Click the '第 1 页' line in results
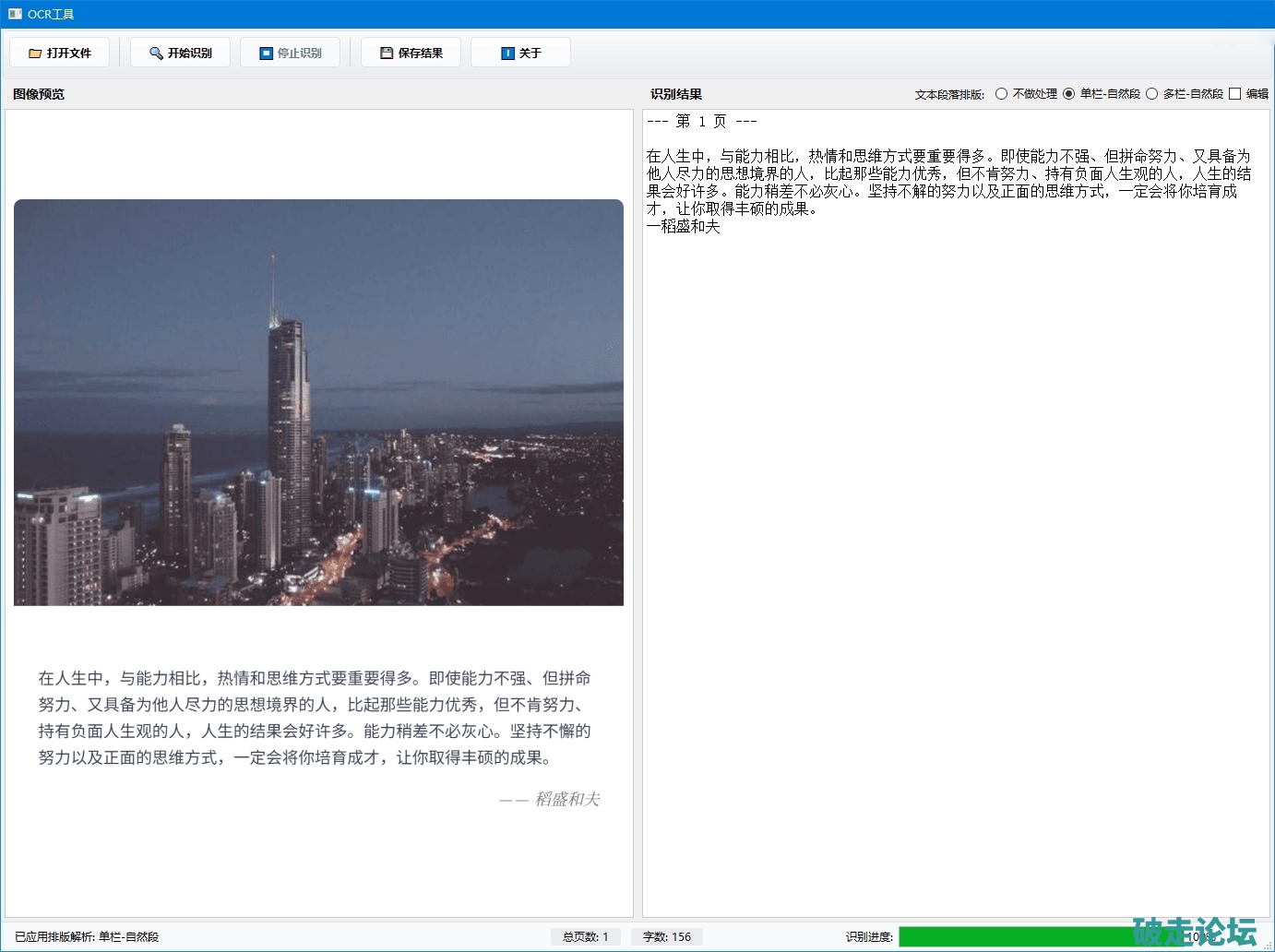 [701, 121]
